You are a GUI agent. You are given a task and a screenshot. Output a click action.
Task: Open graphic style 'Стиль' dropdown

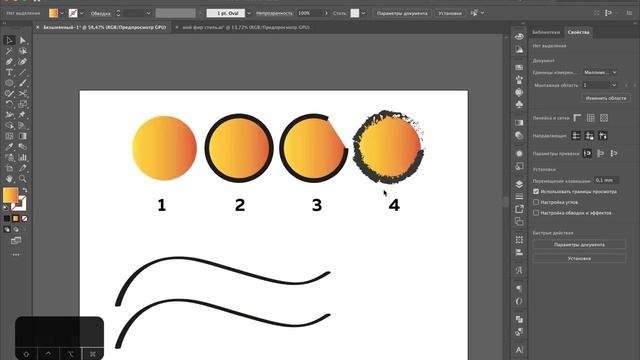coord(363,13)
